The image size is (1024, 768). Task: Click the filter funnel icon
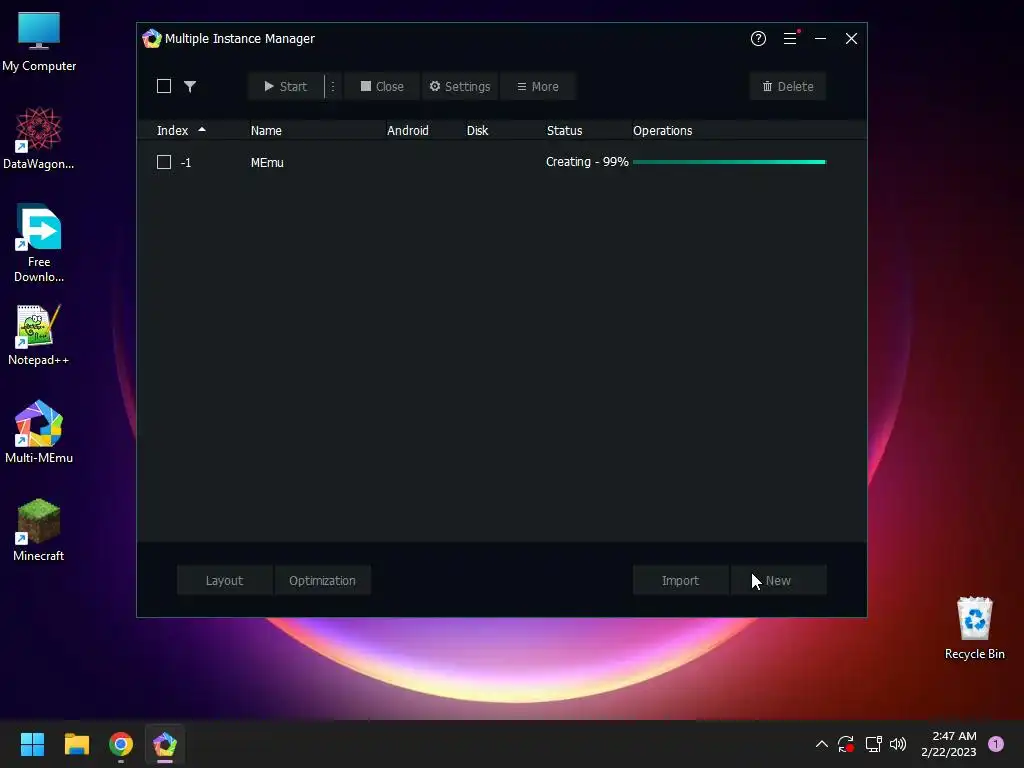click(x=189, y=86)
